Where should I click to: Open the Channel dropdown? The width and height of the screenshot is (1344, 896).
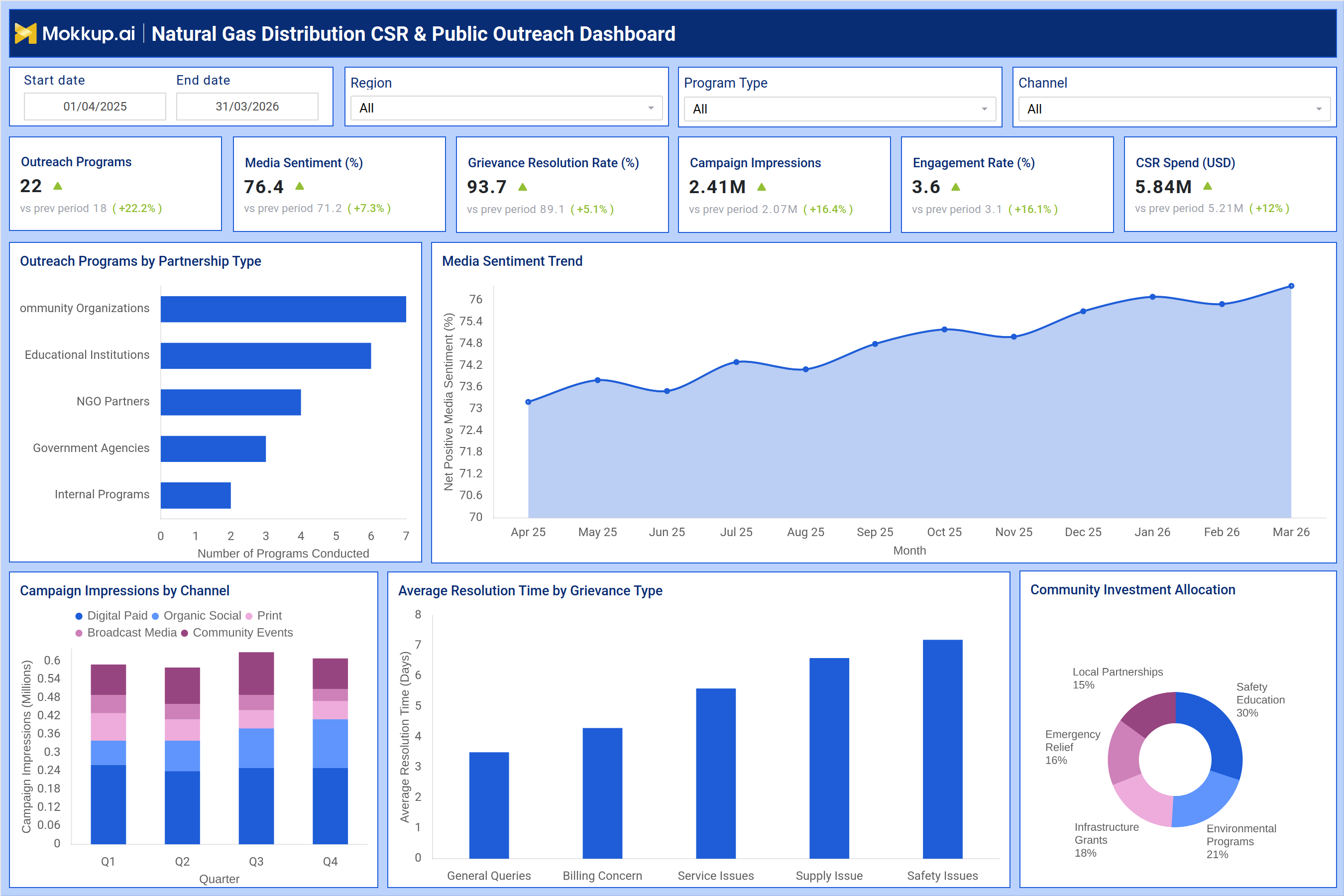coord(1174,109)
